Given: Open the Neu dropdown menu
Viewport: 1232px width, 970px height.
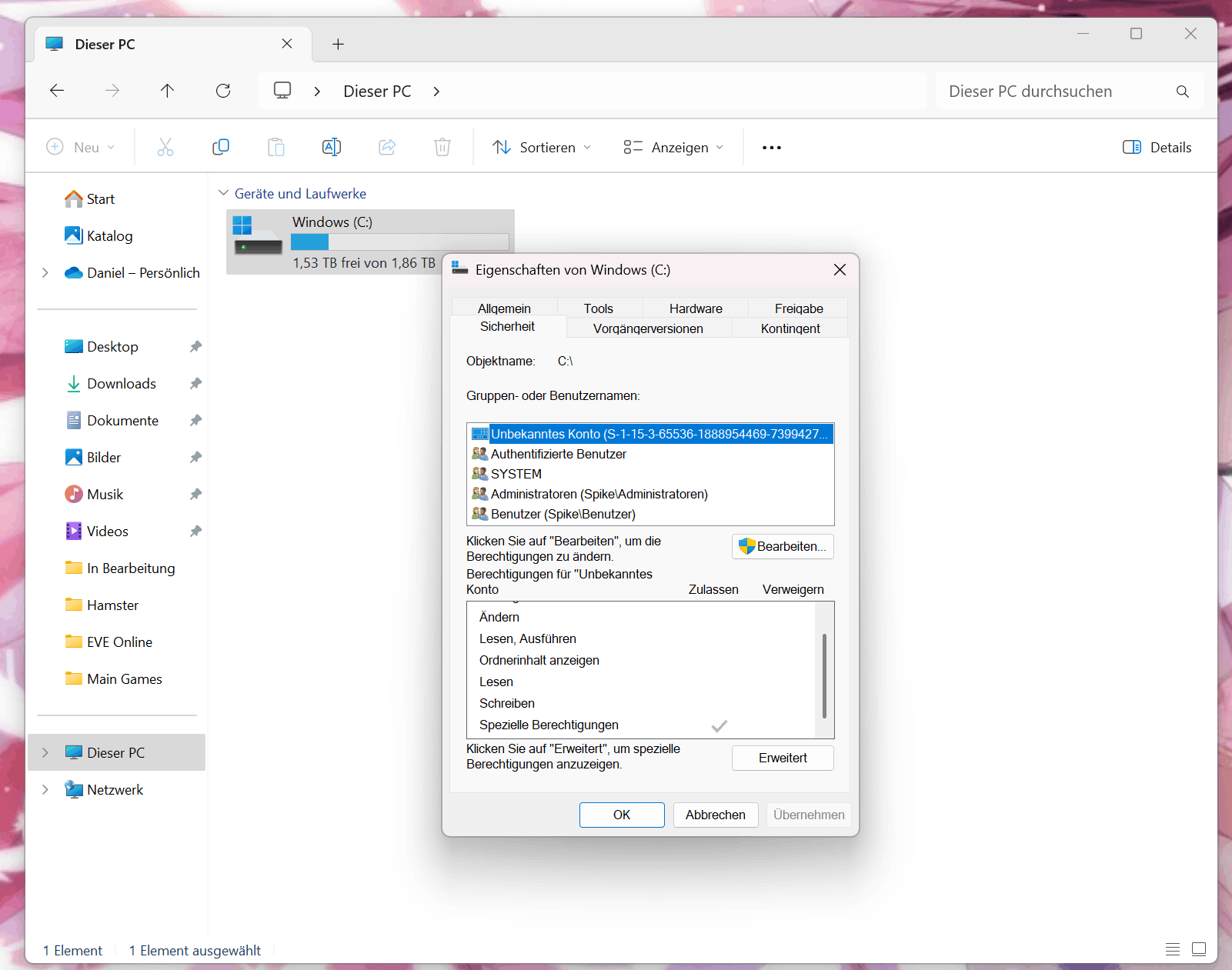Looking at the screenshot, I should click(81, 147).
